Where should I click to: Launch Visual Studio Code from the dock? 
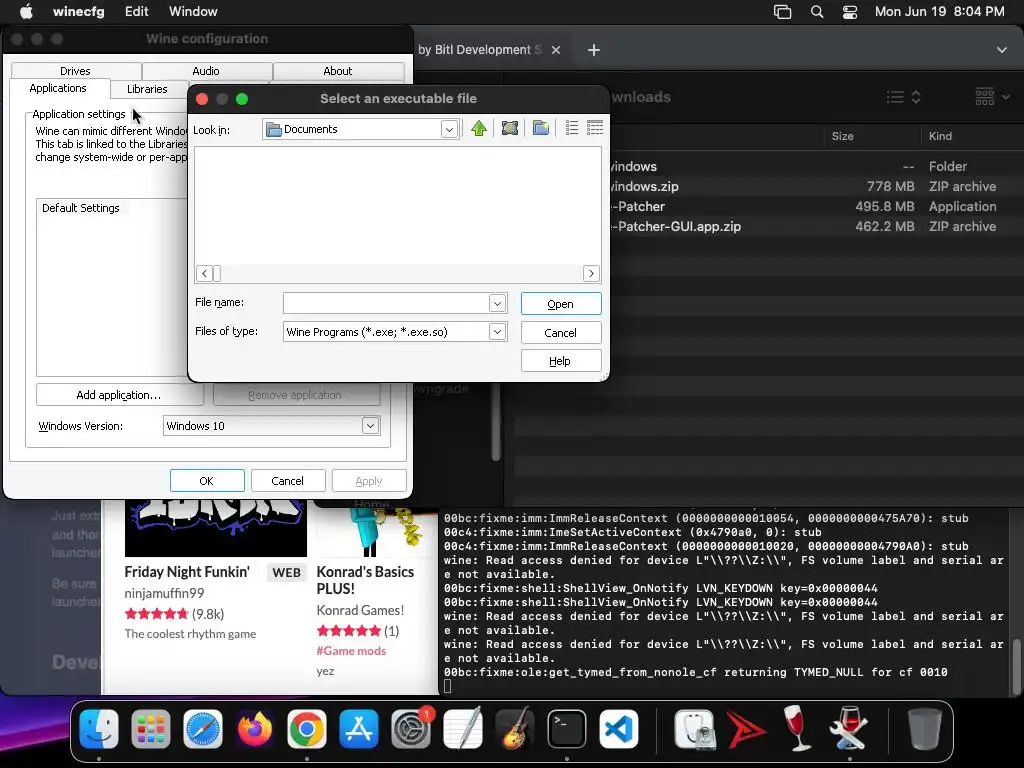coord(618,729)
